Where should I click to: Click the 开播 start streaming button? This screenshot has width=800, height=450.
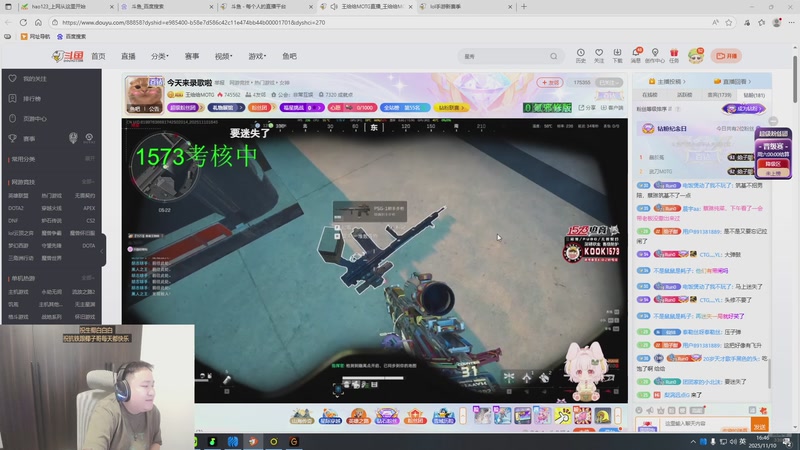coord(727,56)
